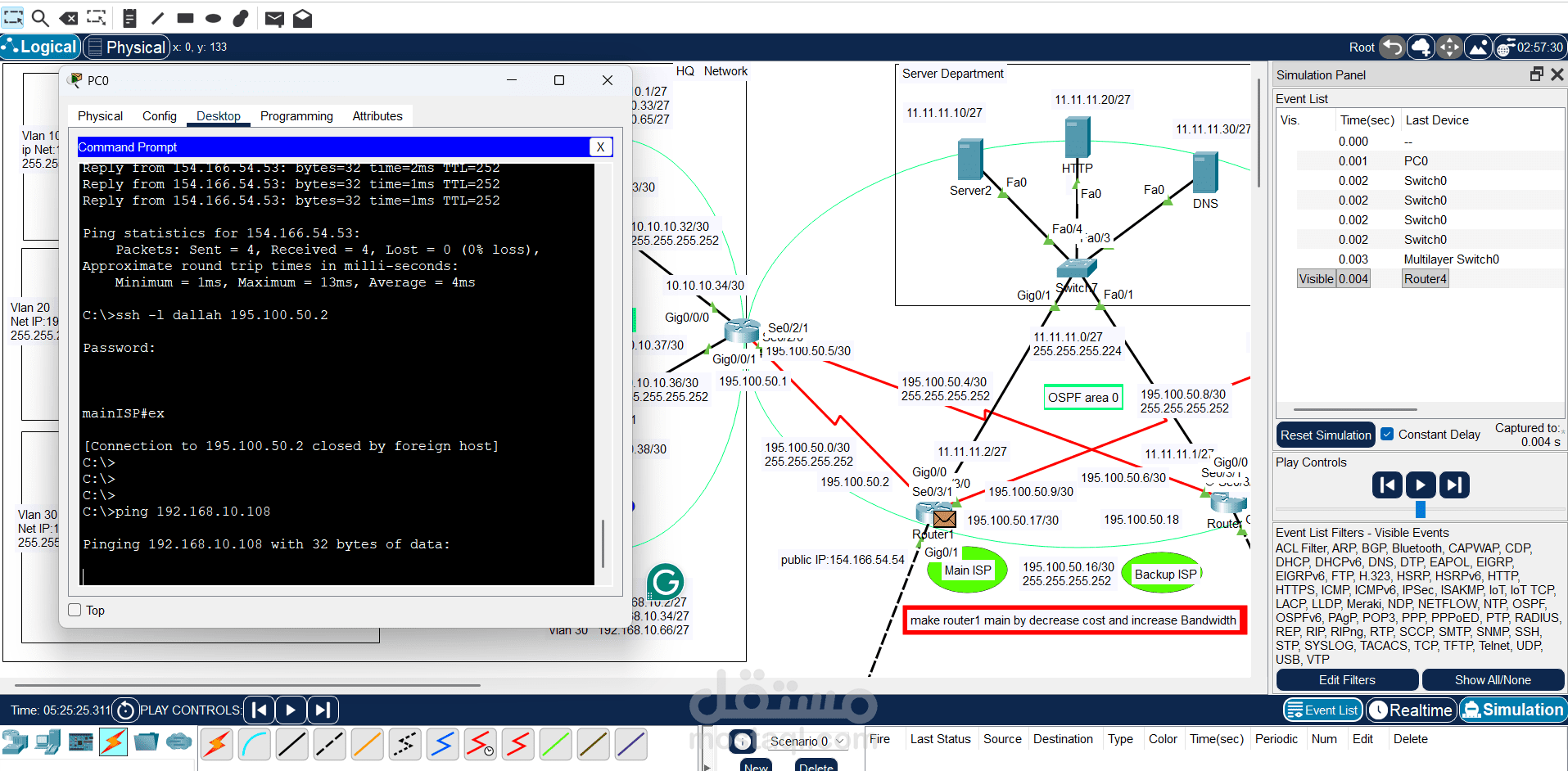Click the envelope PDU on Router1
This screenshot has height=771, width=1568.
(945, 518)
